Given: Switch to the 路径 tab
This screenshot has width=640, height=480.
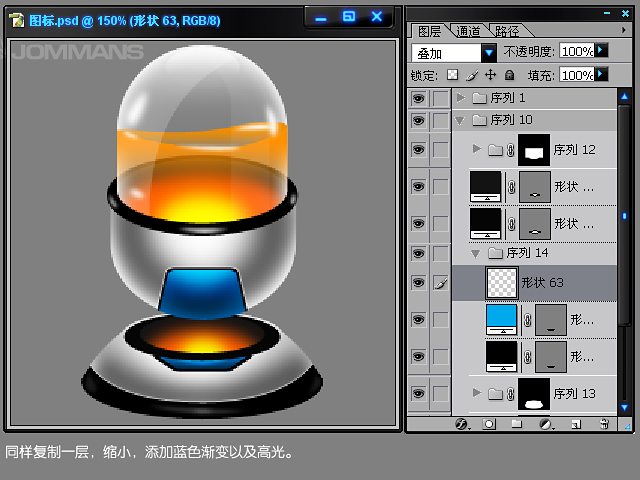Looking at the screenshot, I should 506,31.
